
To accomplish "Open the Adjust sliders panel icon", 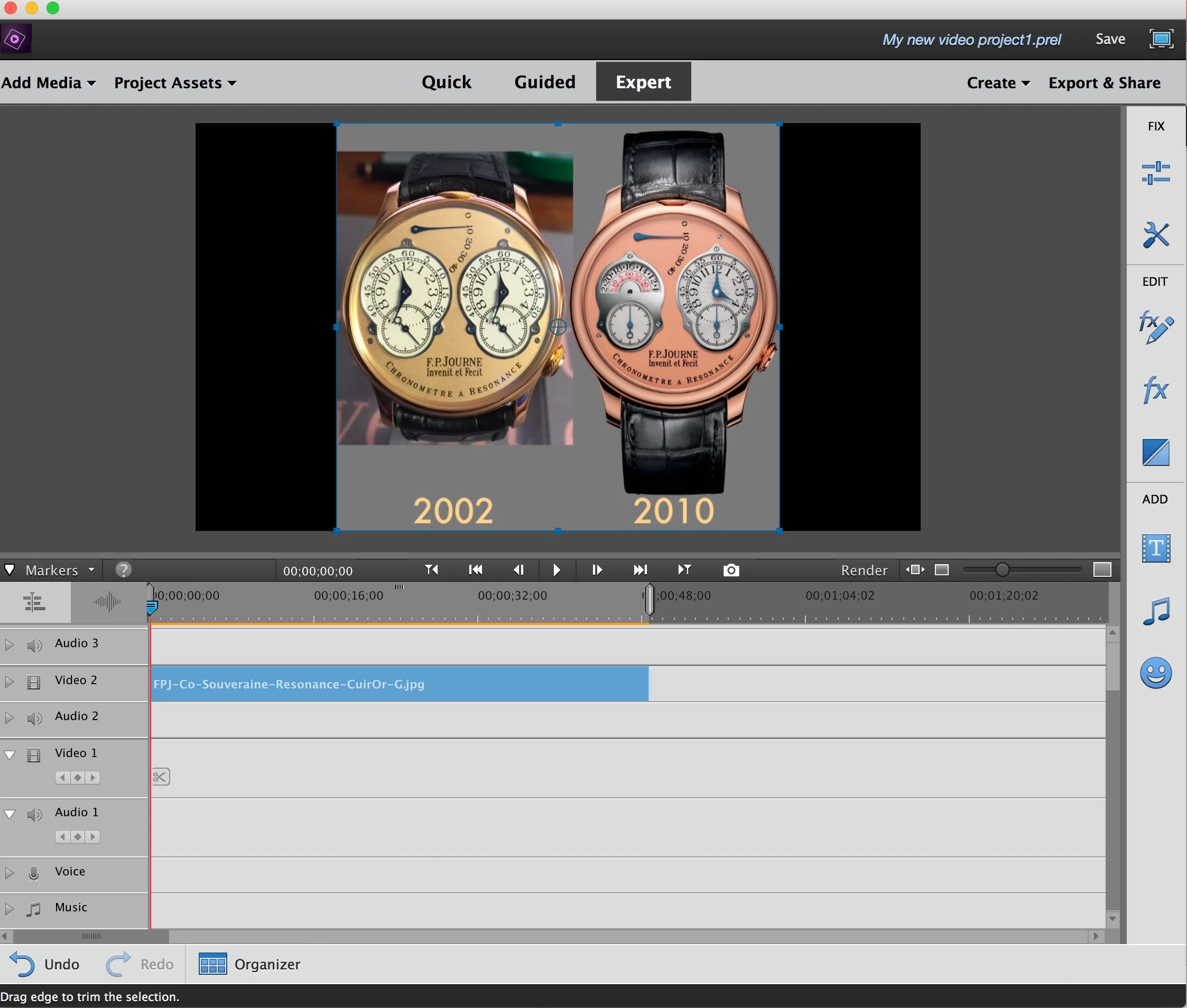I will pyautogui.click(x=1155, y=173).
